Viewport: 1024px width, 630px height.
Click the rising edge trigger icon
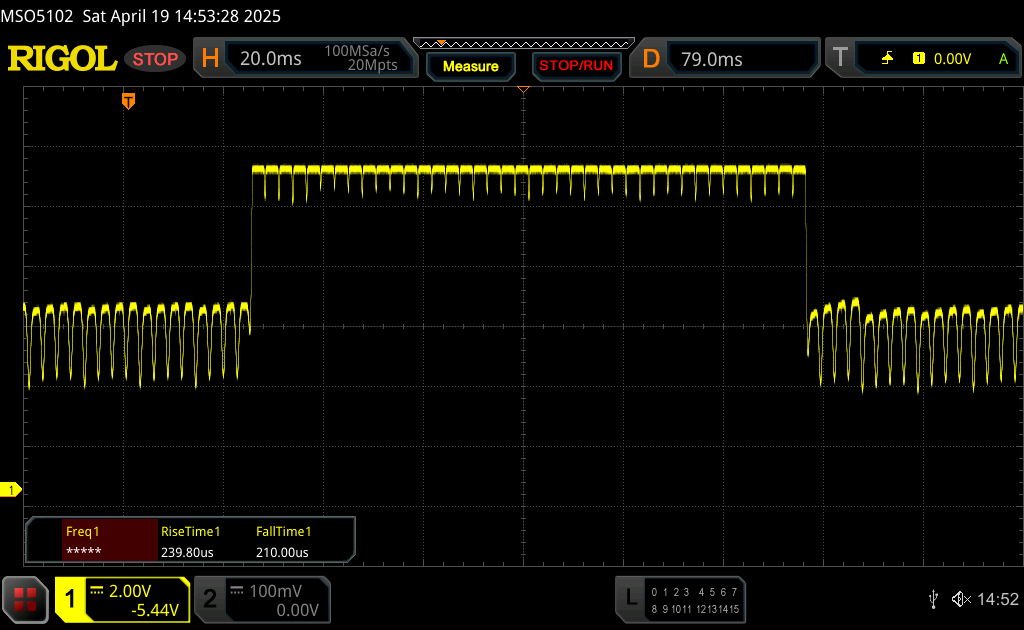[x=887, y=59]
